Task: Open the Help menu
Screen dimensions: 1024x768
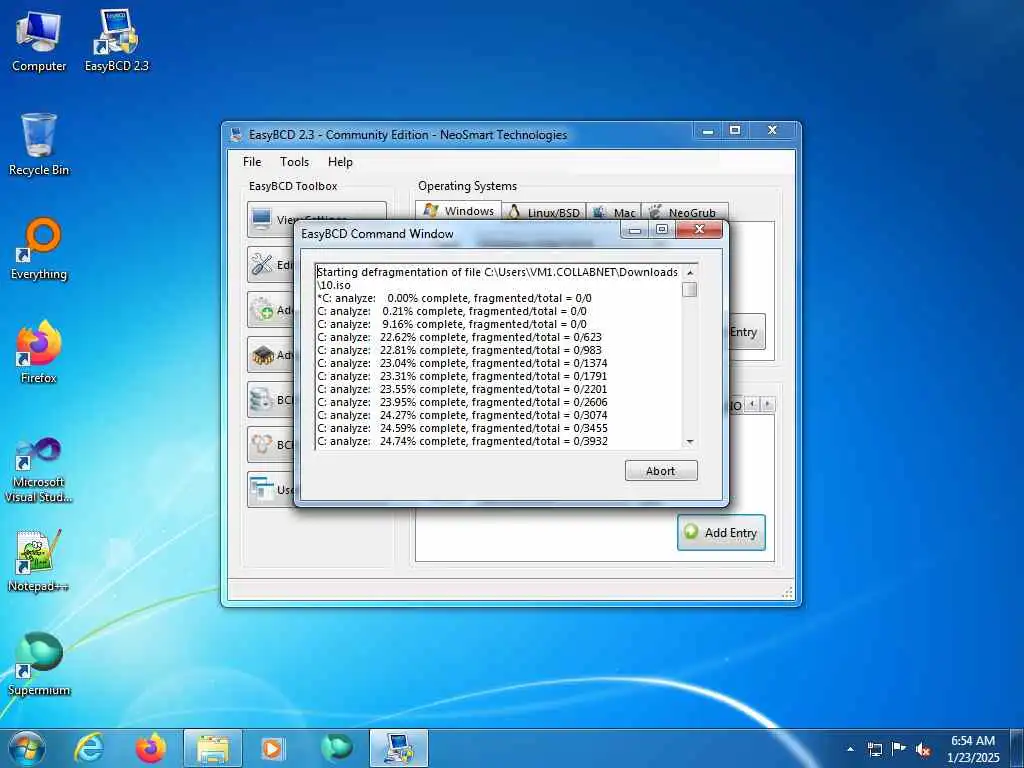Action: pos(340,162)
